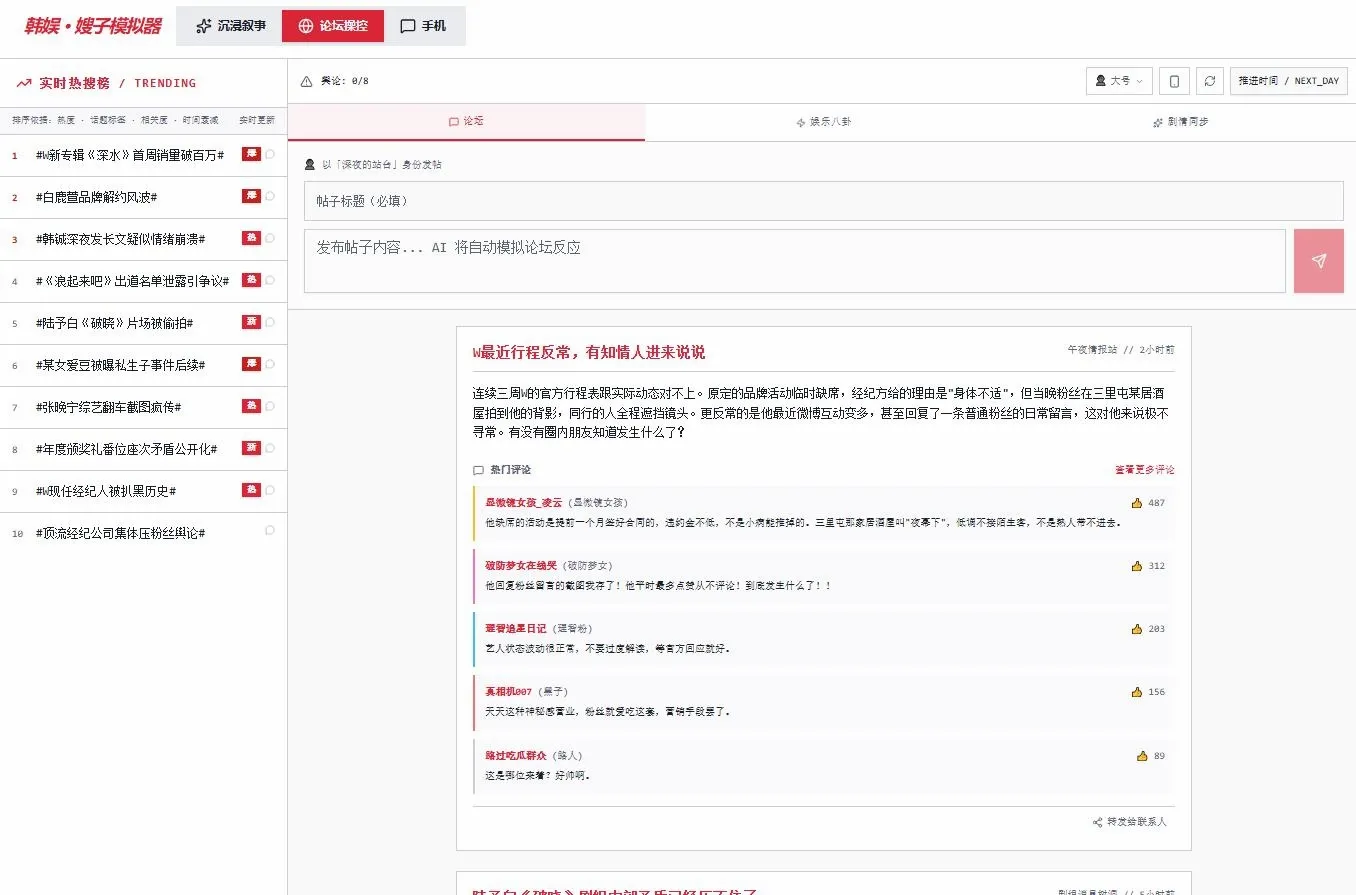This screenshot has width=1356, height=895.
Task: Click the 以「深夜的站台」身份发帖 label
Action: 381,164
